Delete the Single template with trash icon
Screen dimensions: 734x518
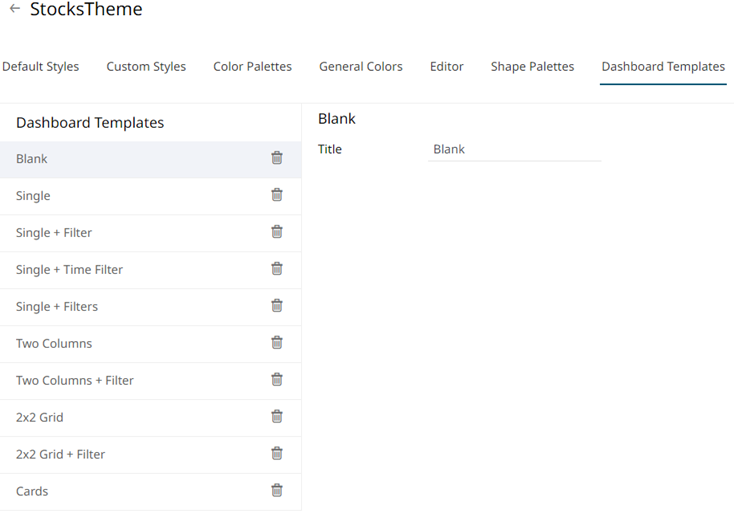(x=277, y=195)
